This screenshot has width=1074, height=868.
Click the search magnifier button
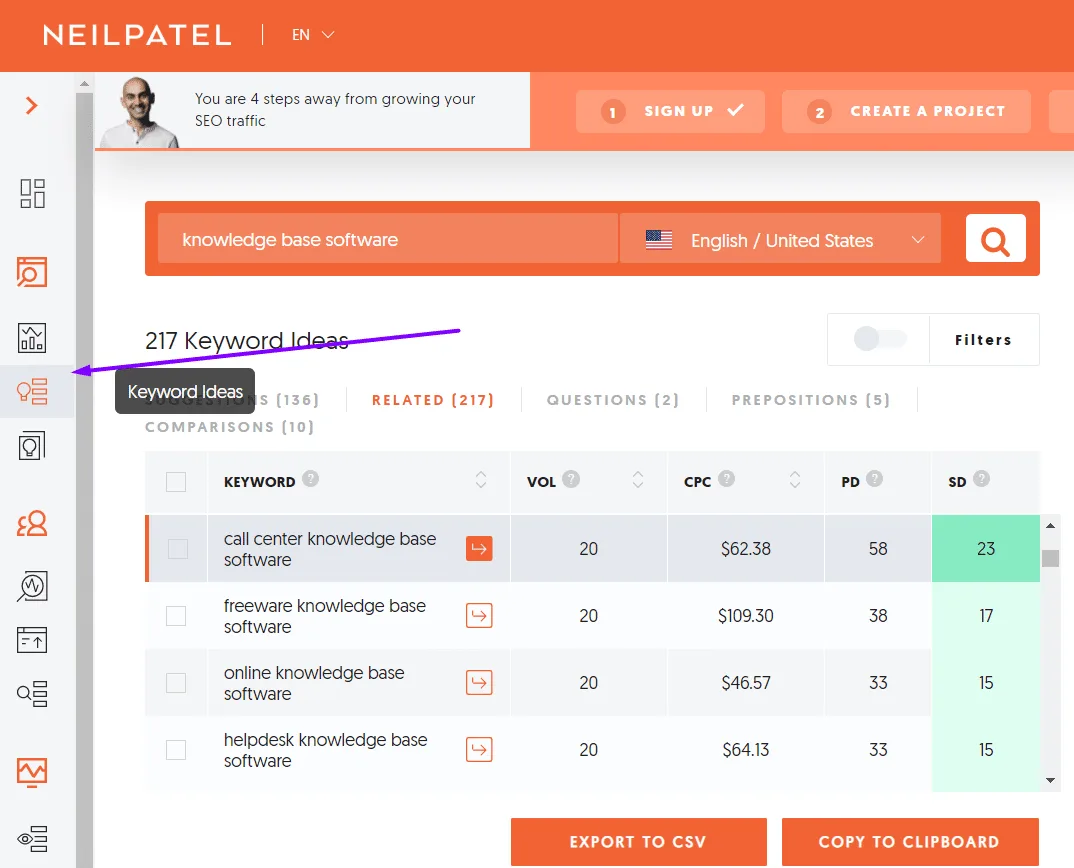995,238
